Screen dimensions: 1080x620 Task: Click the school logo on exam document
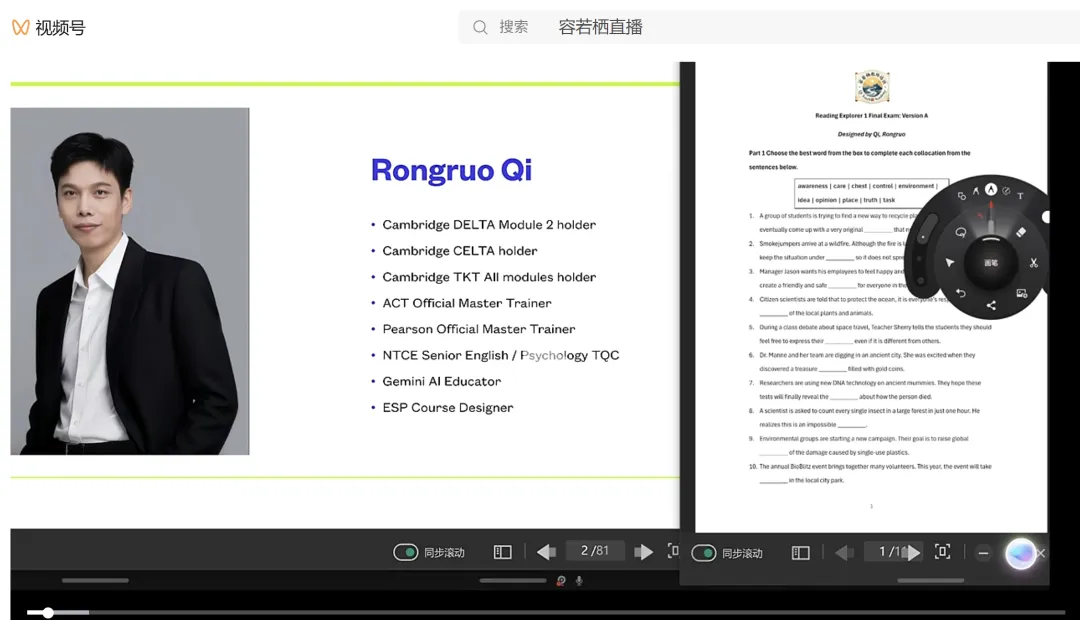[x=872, y=87]
